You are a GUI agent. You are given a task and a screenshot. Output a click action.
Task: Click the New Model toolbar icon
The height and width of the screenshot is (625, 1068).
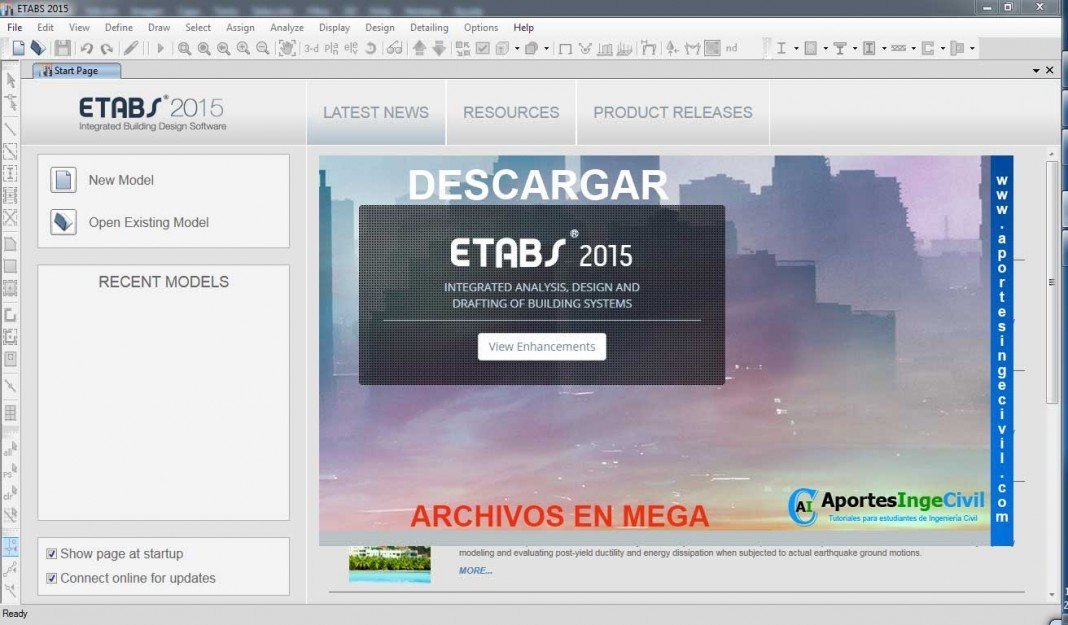[18, 48]
